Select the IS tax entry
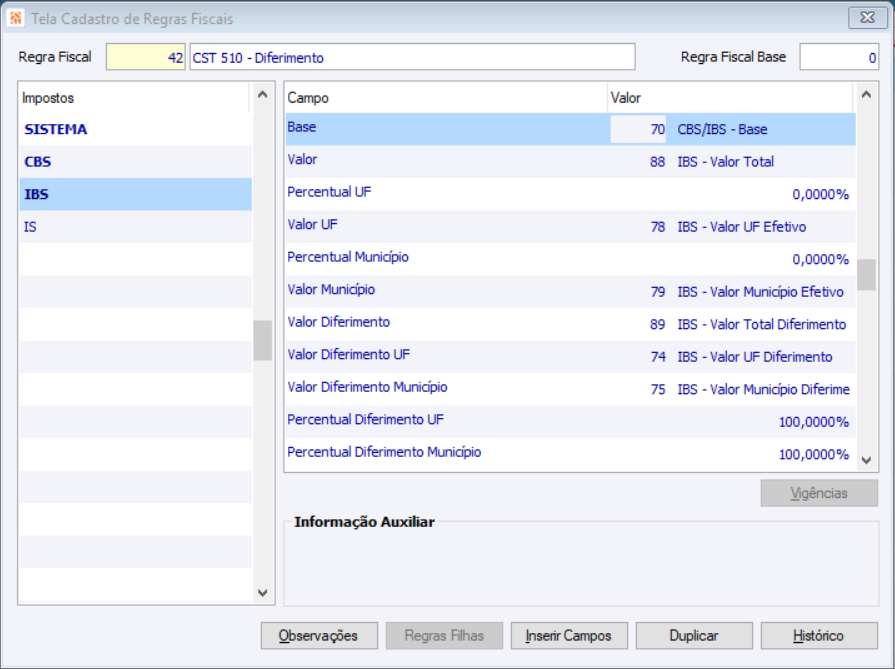 coord(30,227)
